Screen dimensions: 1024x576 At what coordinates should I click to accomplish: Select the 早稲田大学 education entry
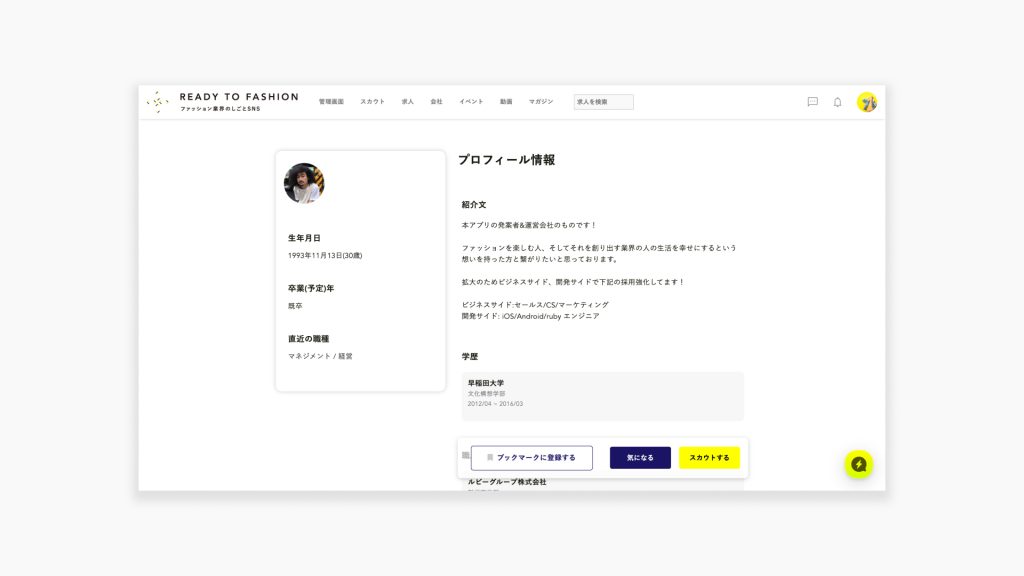(x=602, y=393)
